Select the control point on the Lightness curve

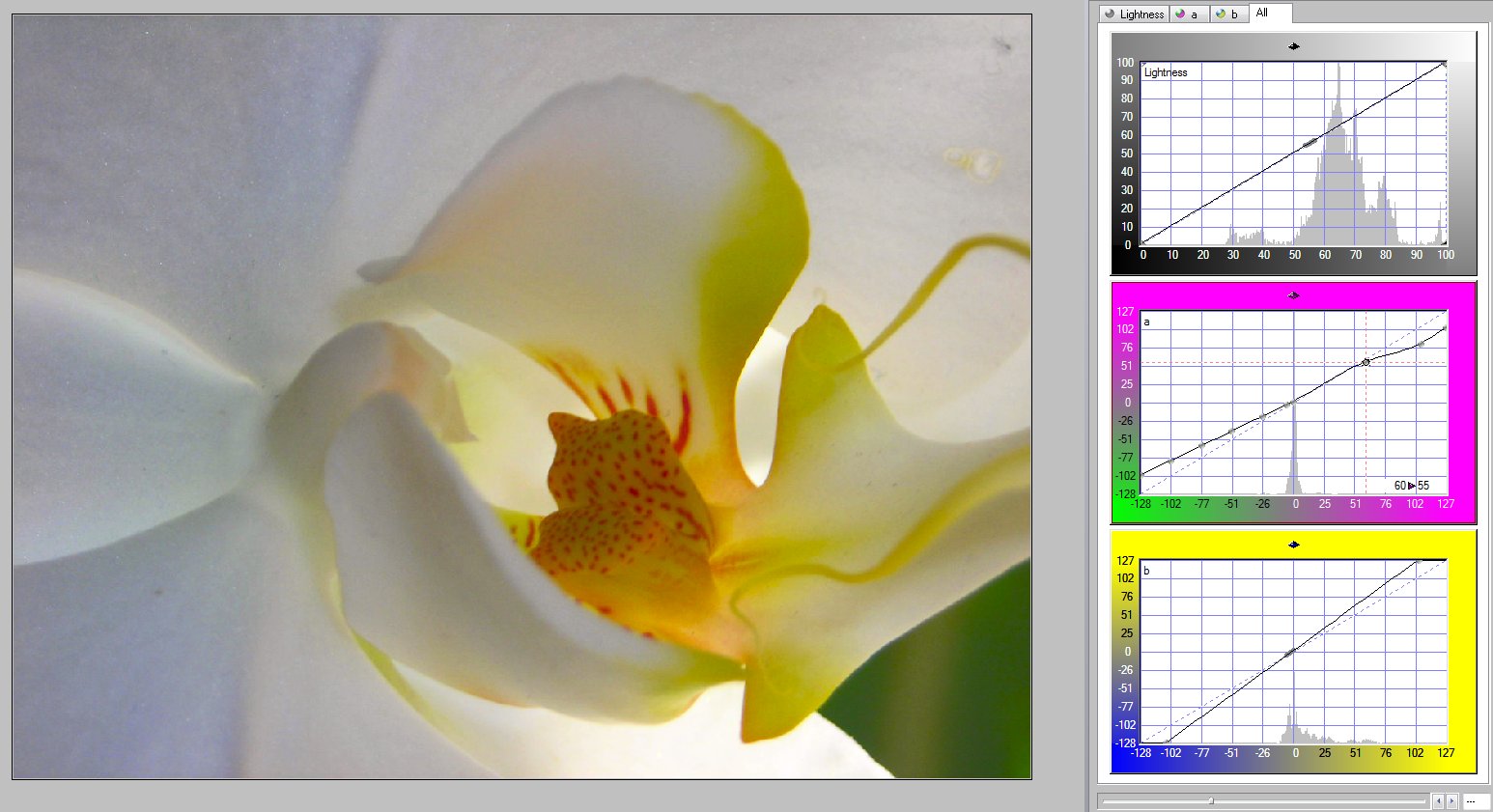pyautogui.click(x=1310, y=143)
